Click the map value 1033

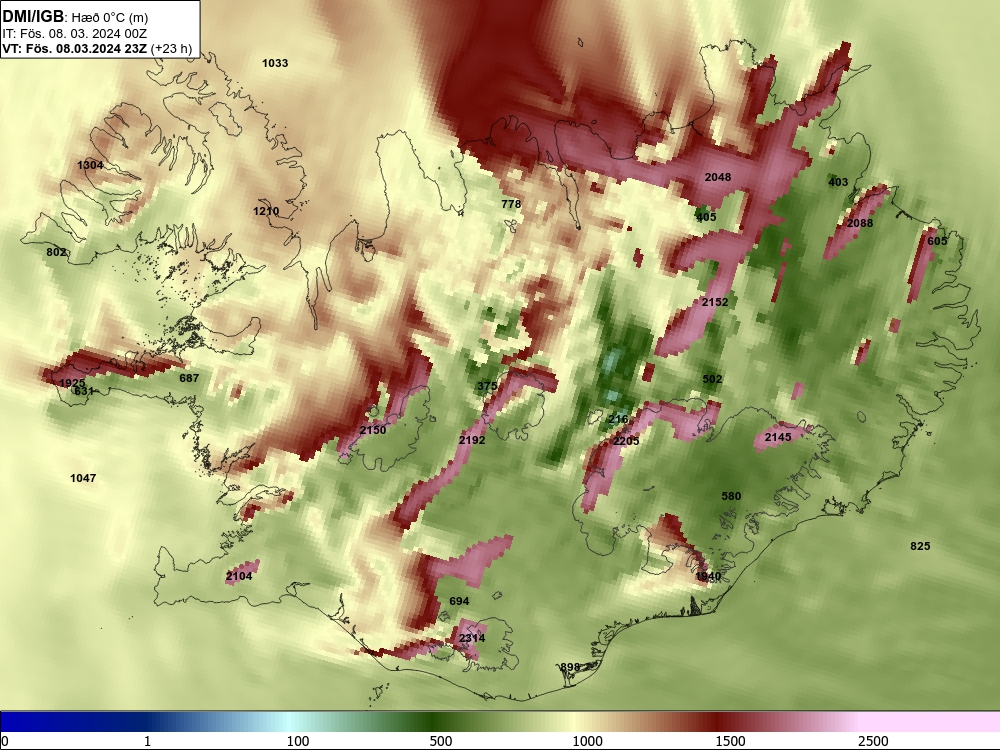pos(275,63)
